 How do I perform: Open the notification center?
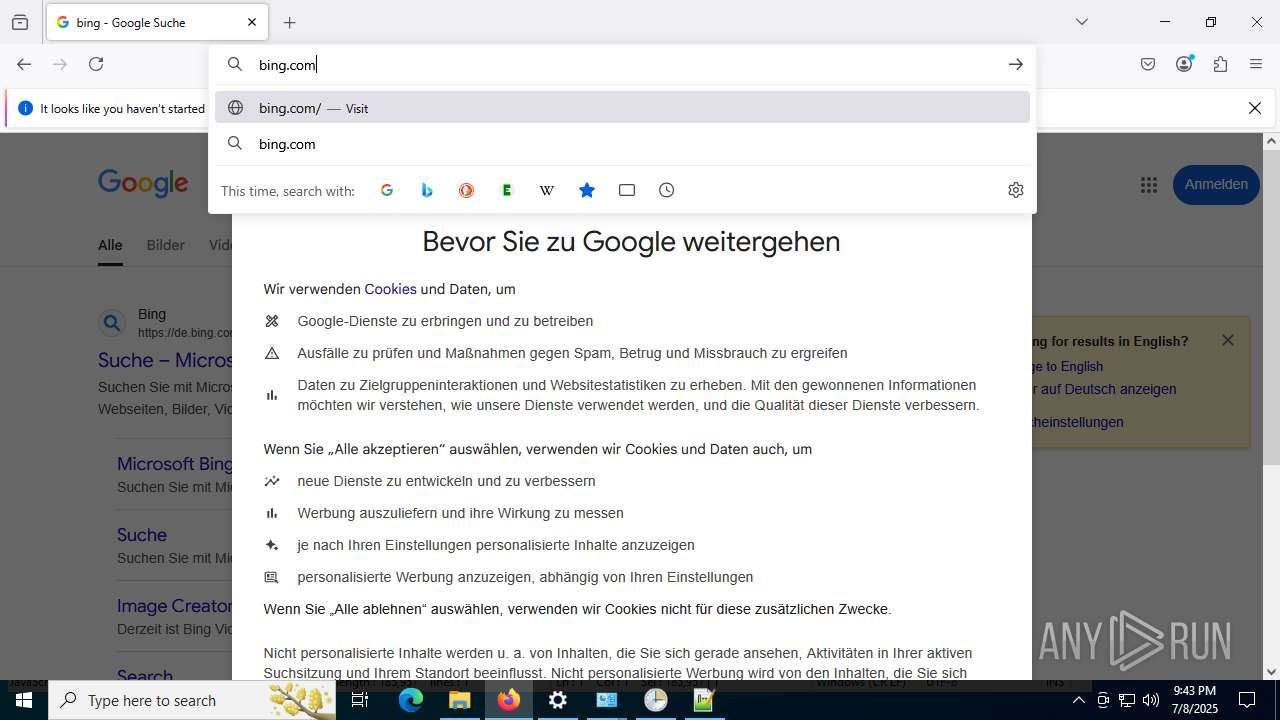[x=1247, y=700]
